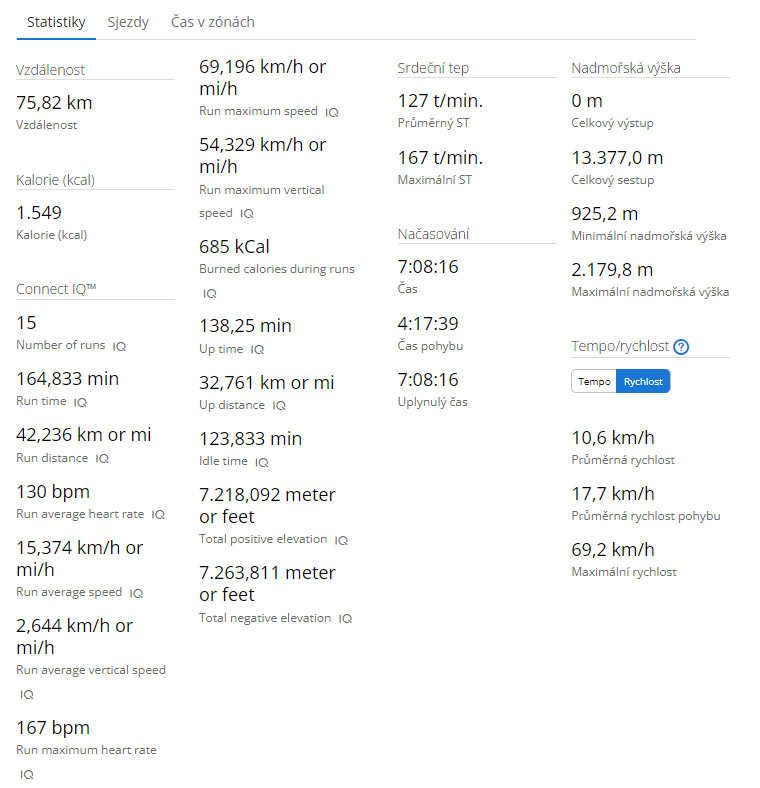760x788 pixels.
Task: Click IQ icon beside Run distance
Action: click(102, 459)
